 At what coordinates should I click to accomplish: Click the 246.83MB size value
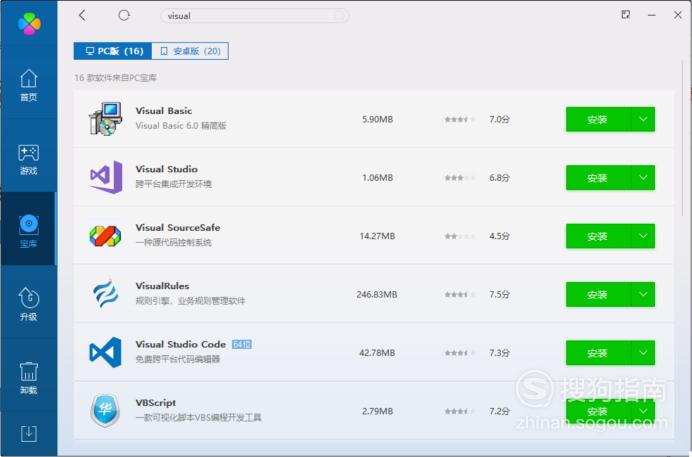[377, 294]
